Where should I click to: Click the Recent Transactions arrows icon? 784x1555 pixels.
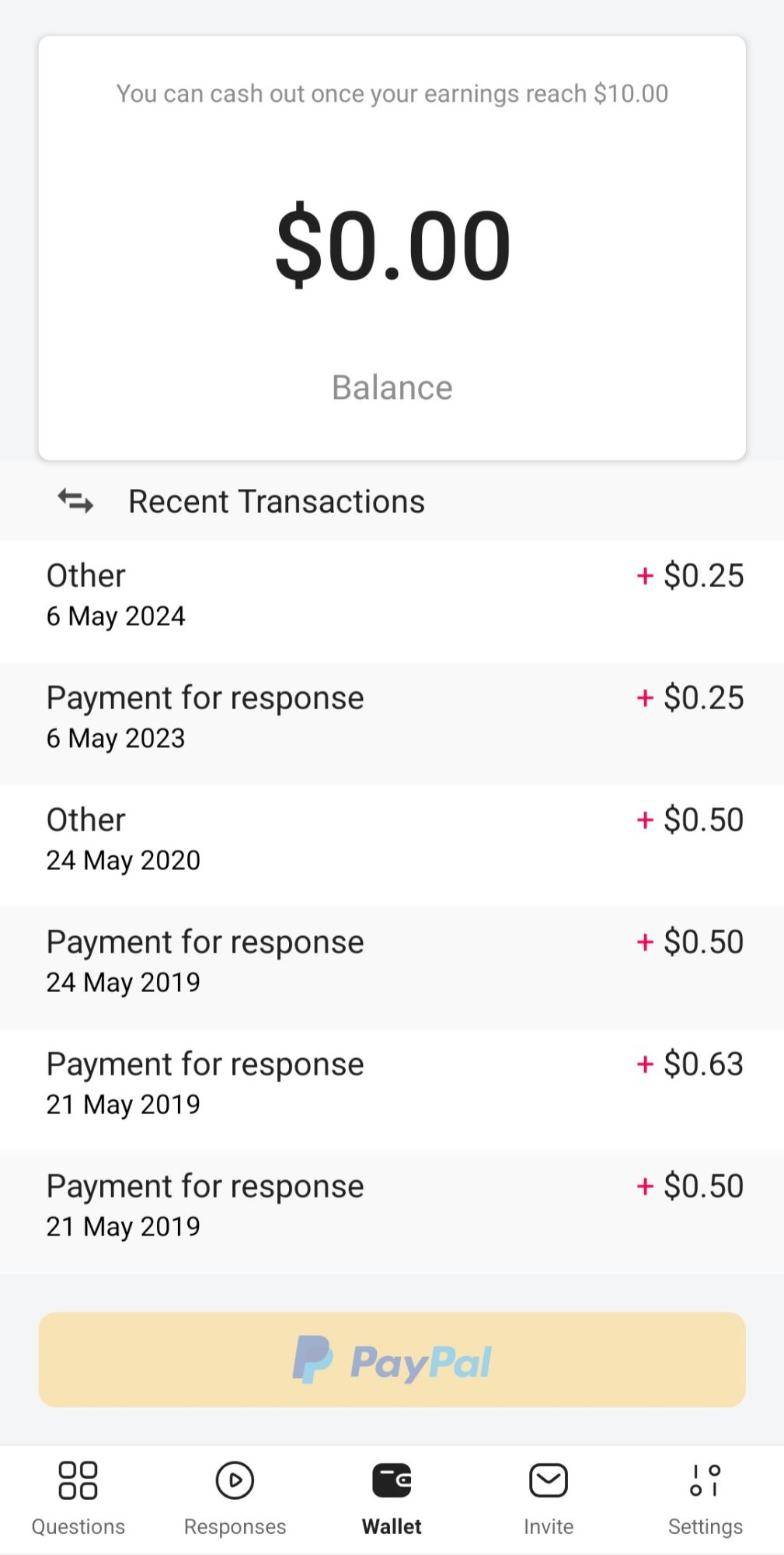(76, 501)
